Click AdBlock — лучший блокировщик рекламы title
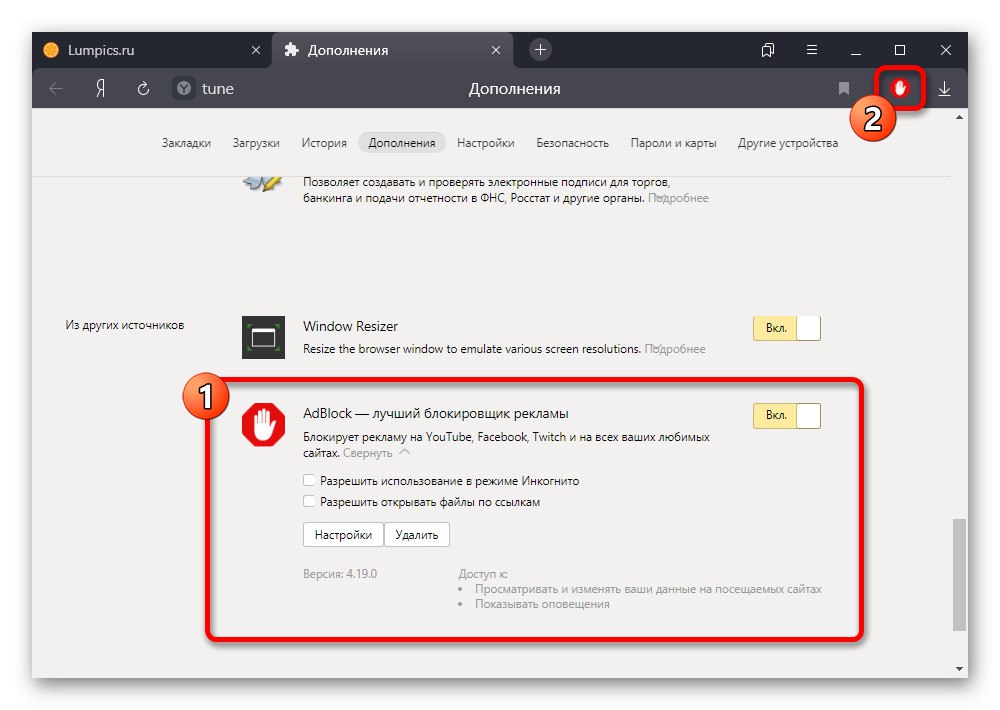Viewport: 1000px width, 710px height. pyautogui.click(x=436, y=413)
